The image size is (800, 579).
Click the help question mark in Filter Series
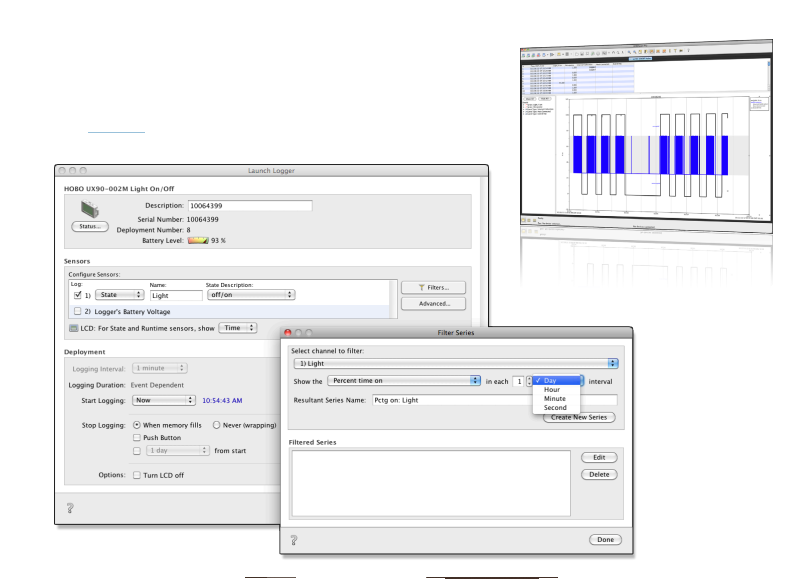pyautogui.click(x=295, y=540)
